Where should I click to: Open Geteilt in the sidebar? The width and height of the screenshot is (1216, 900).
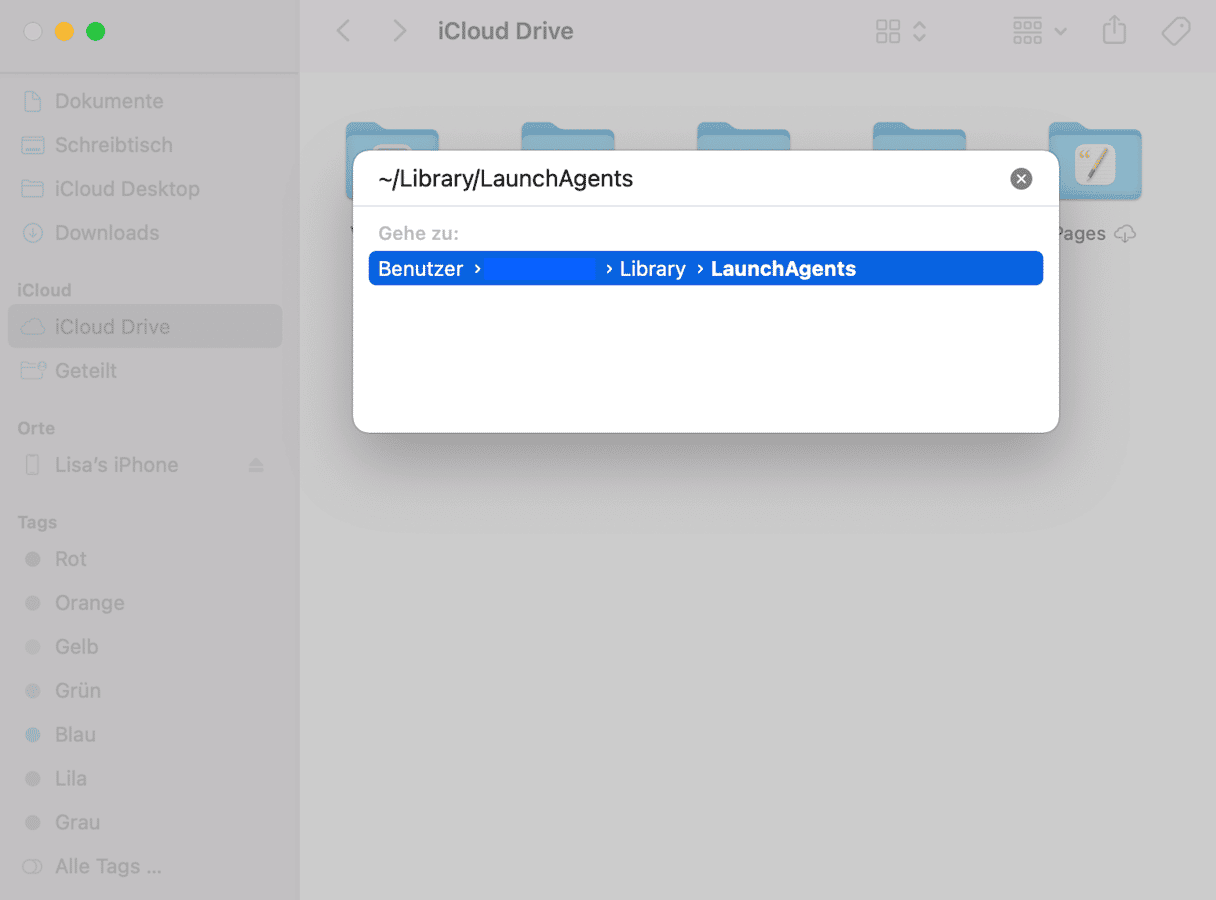click(x=145, y=371)
